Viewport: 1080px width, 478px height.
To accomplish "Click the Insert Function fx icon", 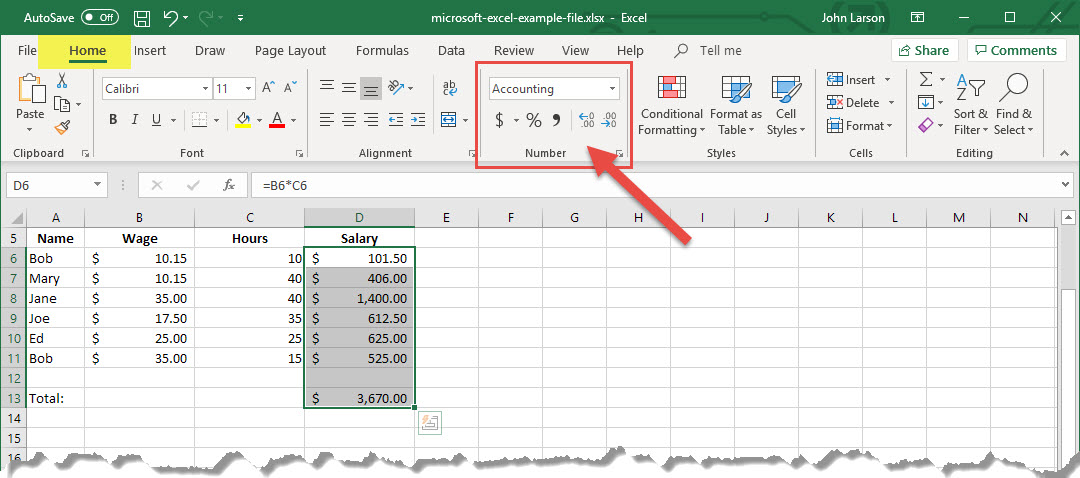I will click(228, 185).
